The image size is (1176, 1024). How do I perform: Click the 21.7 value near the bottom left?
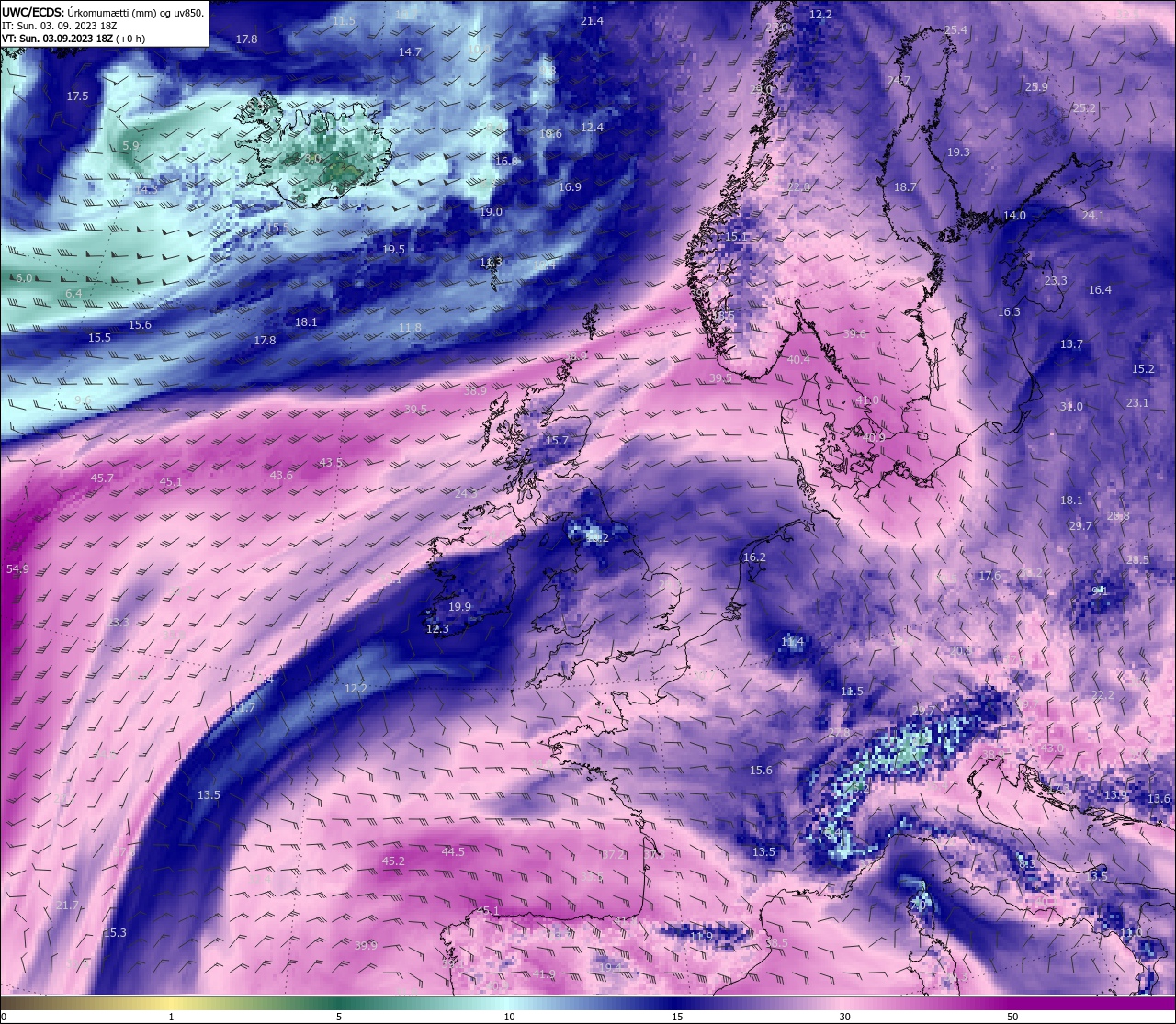click(x=67, y=906)
